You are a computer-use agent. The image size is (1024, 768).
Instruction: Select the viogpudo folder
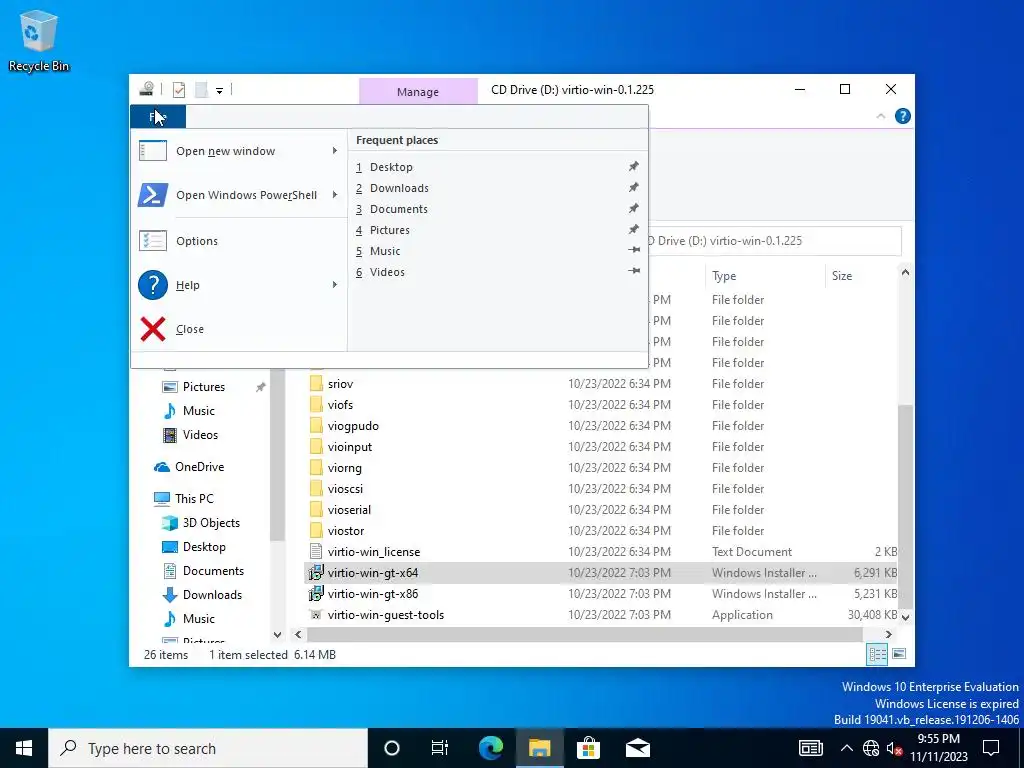point(353,426)
